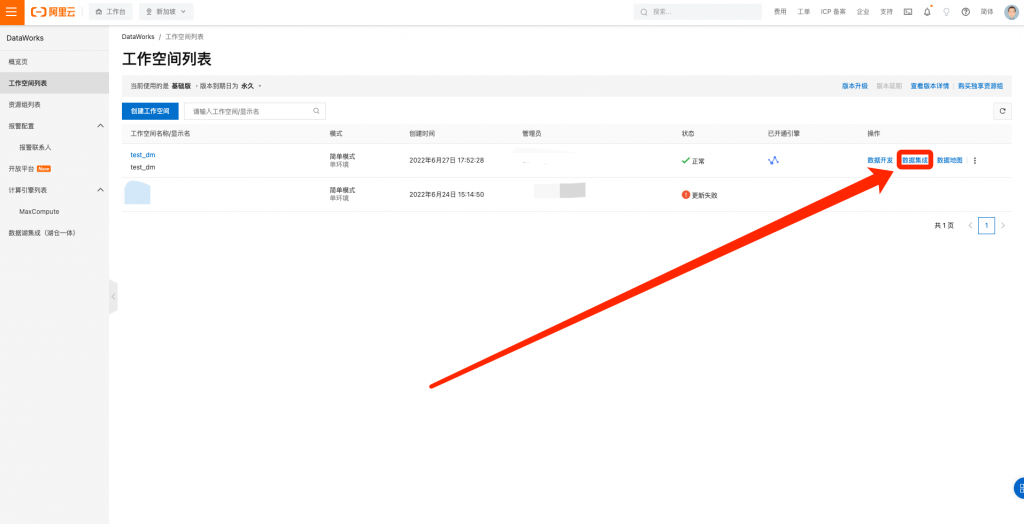Viewport: 1024px width, 524px height.
Task: Open the 企业 menu
Action: 863,12
